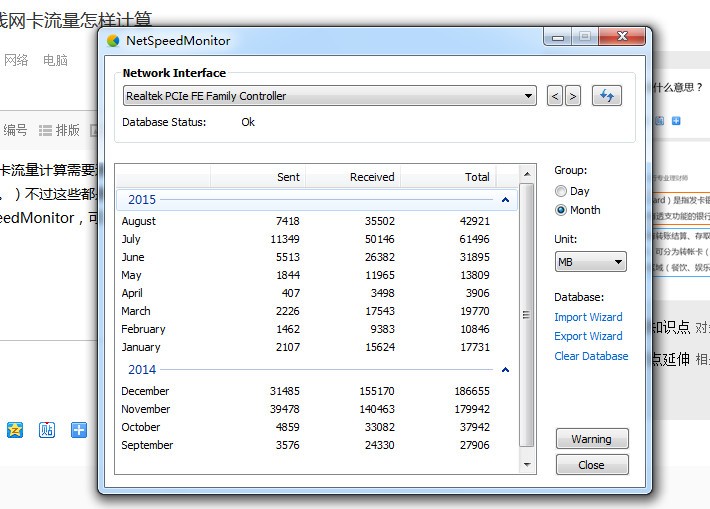Open the Unit MB dropdown
This screenshot has height=509, width=710.
tap(590, 262)
